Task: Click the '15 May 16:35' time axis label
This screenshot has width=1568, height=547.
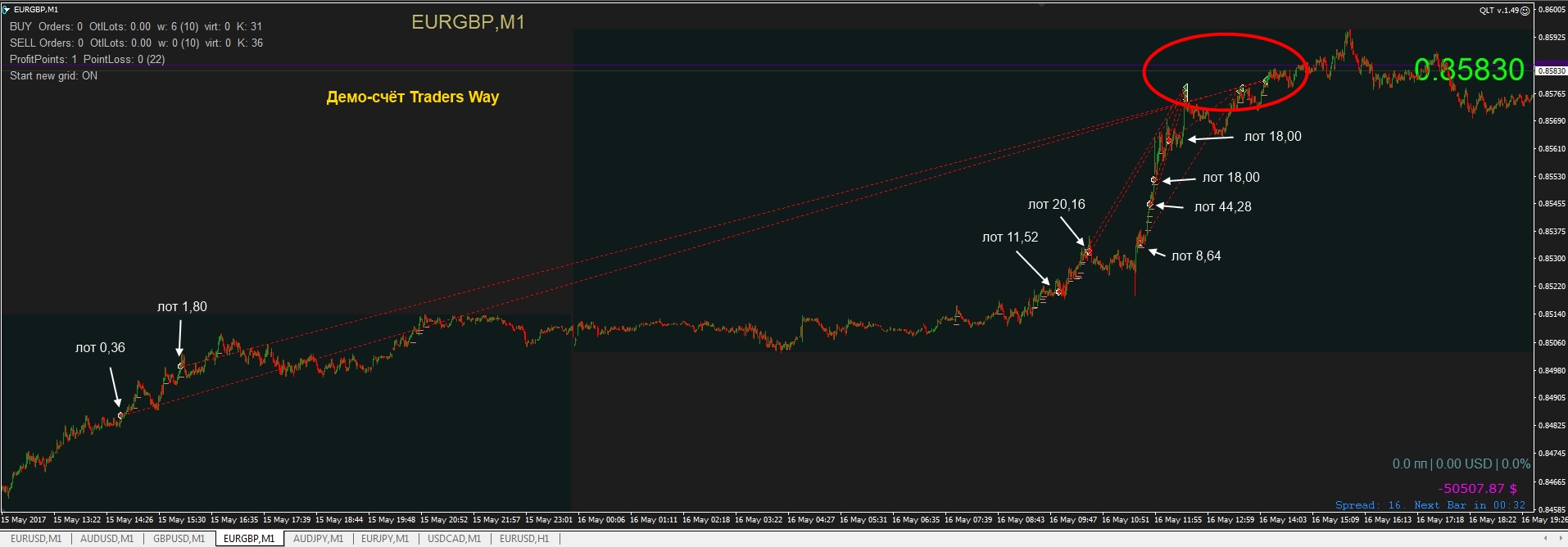Action: tap(234, 520)
